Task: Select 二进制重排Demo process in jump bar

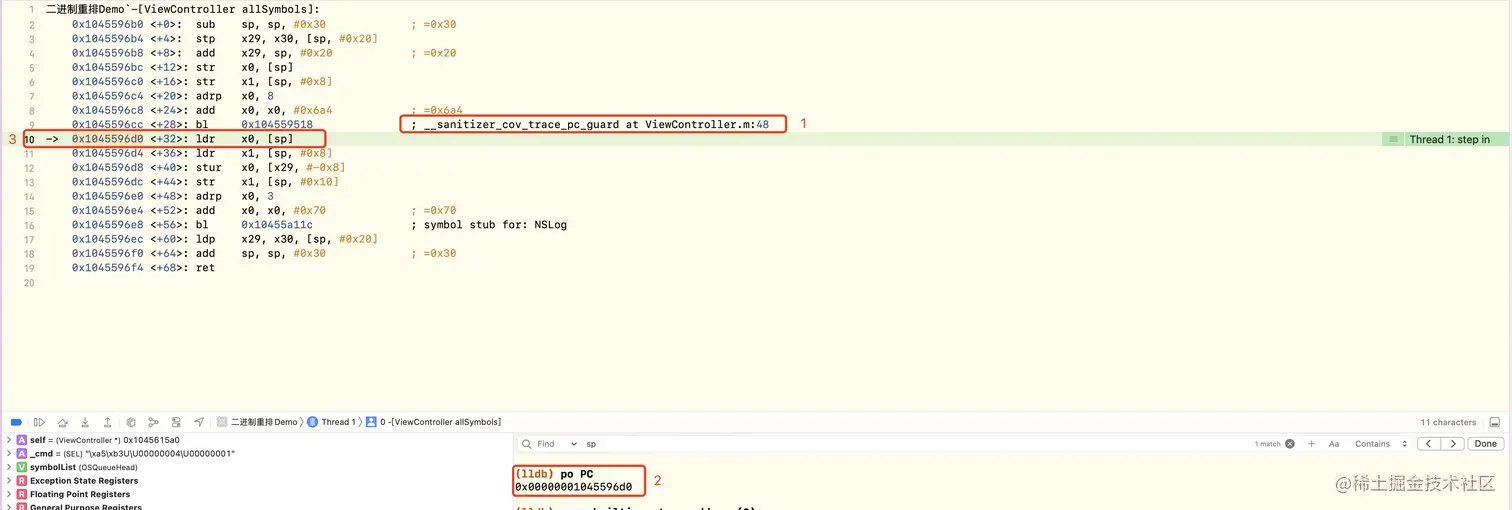Action: coord(258,422)
